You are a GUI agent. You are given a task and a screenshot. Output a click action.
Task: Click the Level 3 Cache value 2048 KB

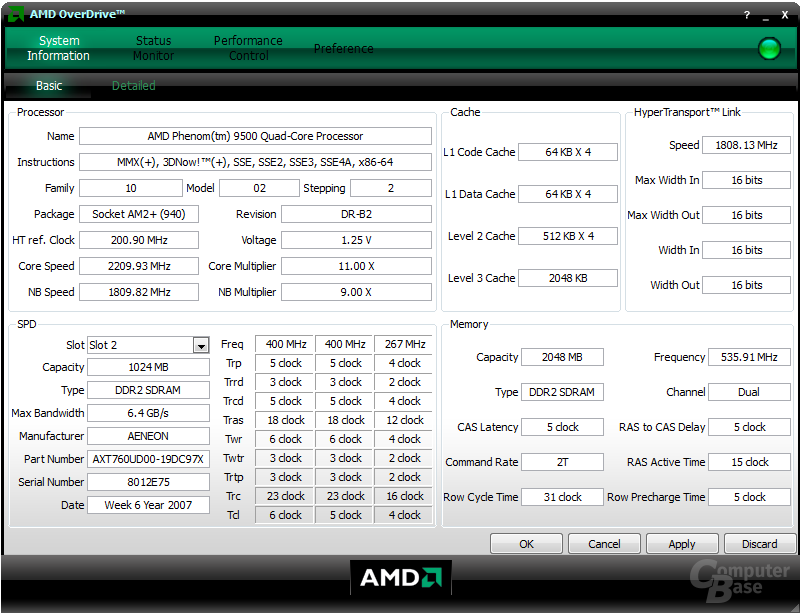coord(568,278)
